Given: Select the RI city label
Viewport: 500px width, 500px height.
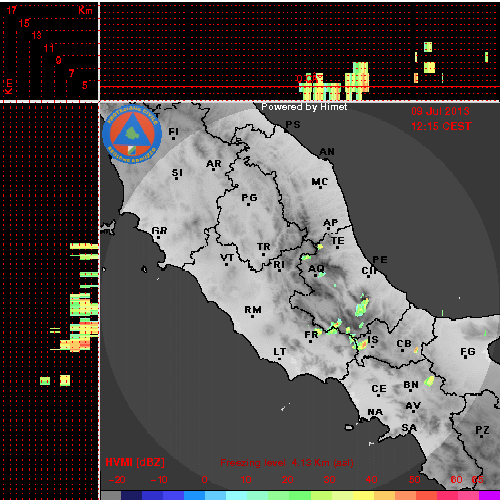Looking at the screenshot, I should click(x=279, y=265).
